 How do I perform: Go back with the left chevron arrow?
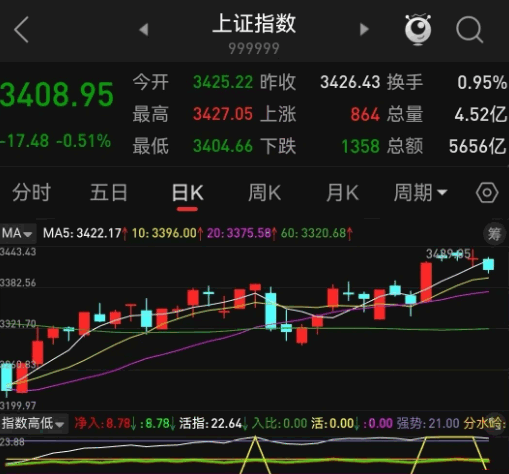[21, 30]
